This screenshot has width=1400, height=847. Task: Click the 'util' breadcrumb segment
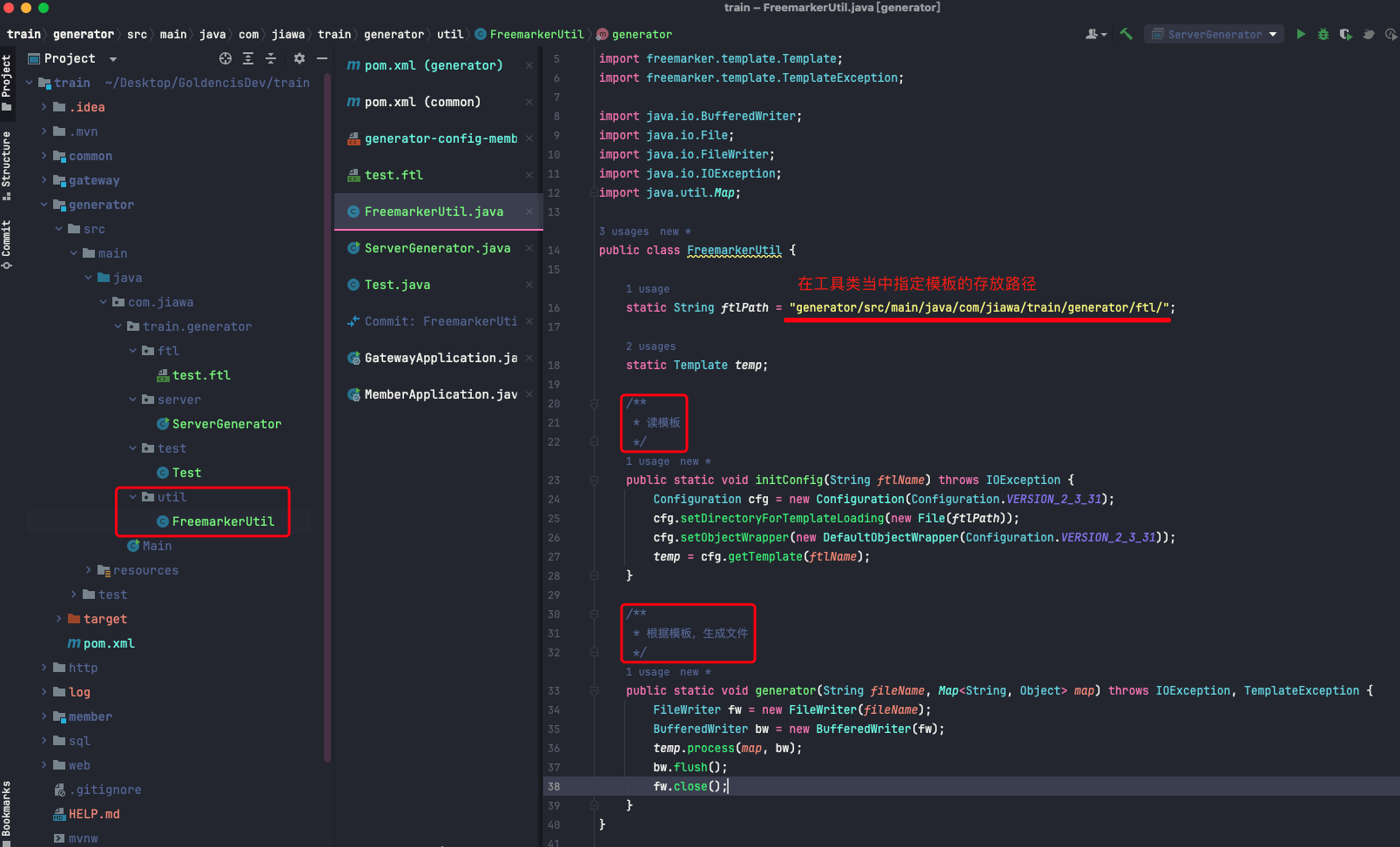tap(450, 34)
